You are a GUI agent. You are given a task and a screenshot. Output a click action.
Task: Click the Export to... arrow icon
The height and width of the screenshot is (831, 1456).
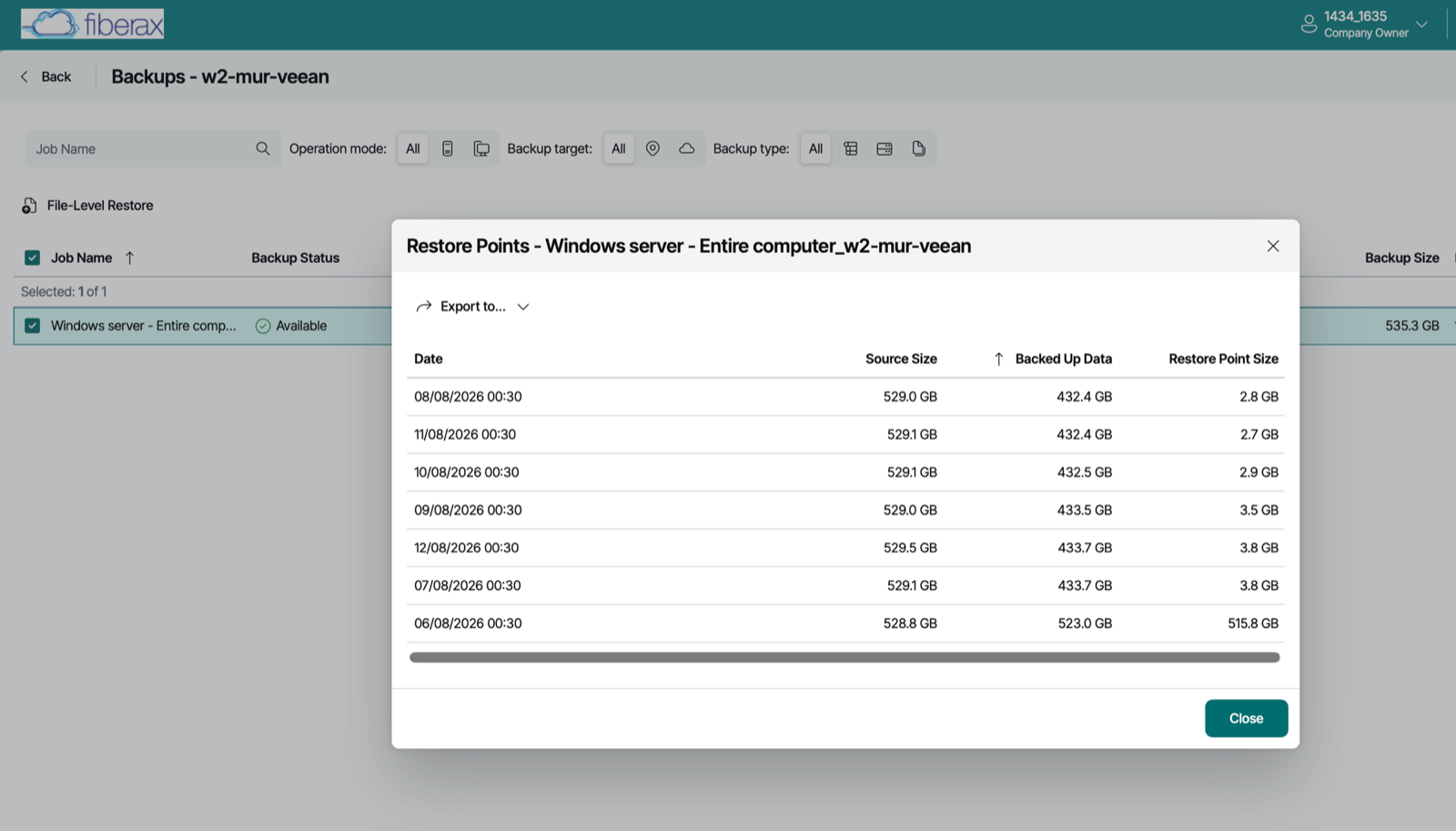coord(423,307)
